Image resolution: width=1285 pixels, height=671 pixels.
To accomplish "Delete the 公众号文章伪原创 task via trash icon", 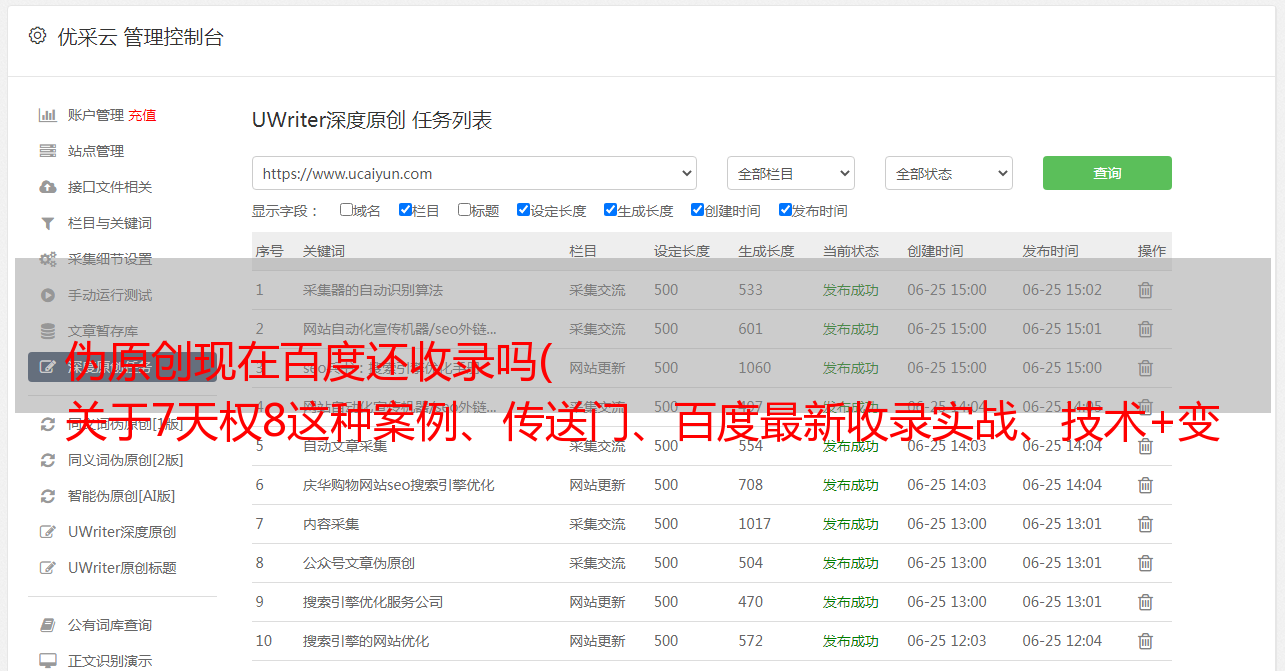I will click(x=1145, y=563).
